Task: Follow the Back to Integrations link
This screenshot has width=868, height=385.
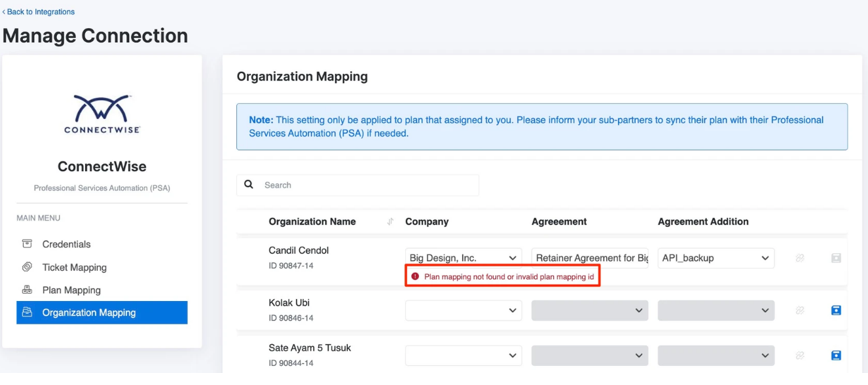Action: point(38,12)
